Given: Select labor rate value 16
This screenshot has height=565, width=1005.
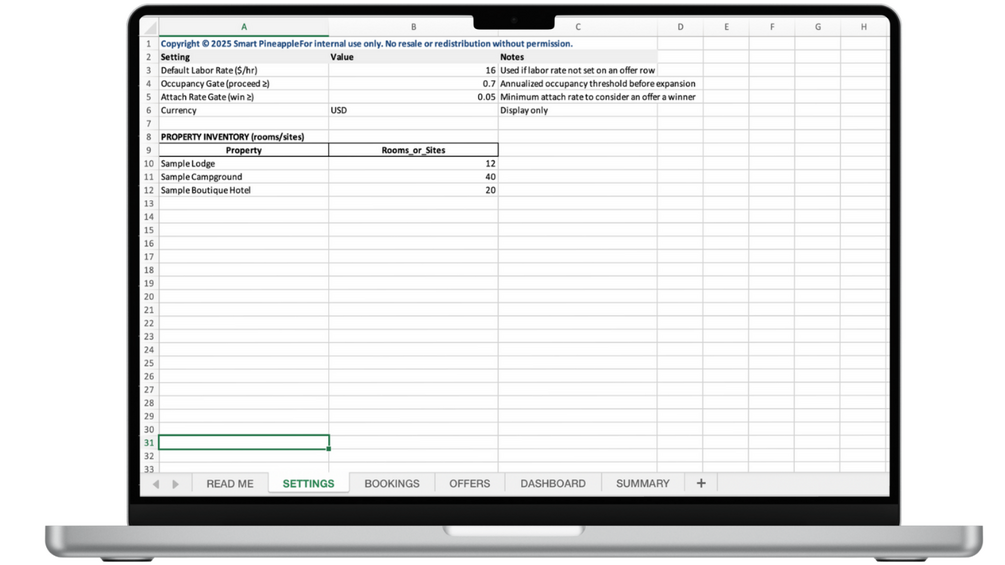Looking at the screenshot, I should click(x=413, y=70).
